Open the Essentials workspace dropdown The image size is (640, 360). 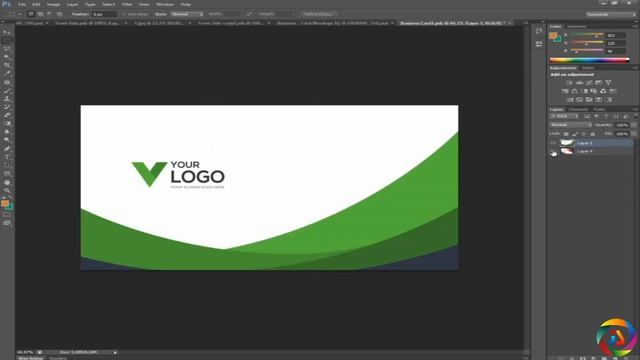(x=611, y=14)
